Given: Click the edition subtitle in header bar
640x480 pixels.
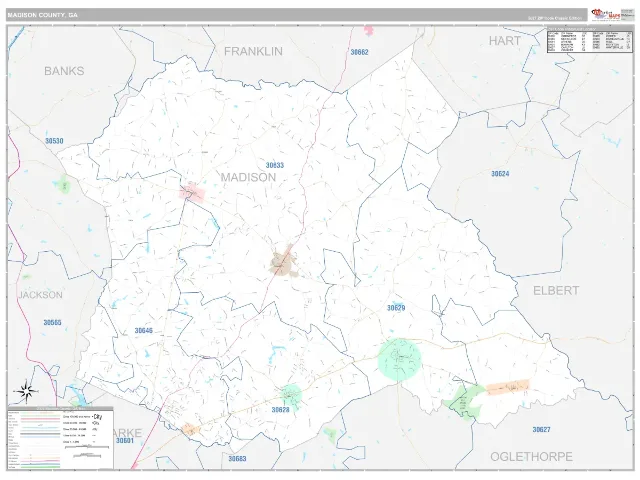Looking at the screenshot, I should (554, 18).
